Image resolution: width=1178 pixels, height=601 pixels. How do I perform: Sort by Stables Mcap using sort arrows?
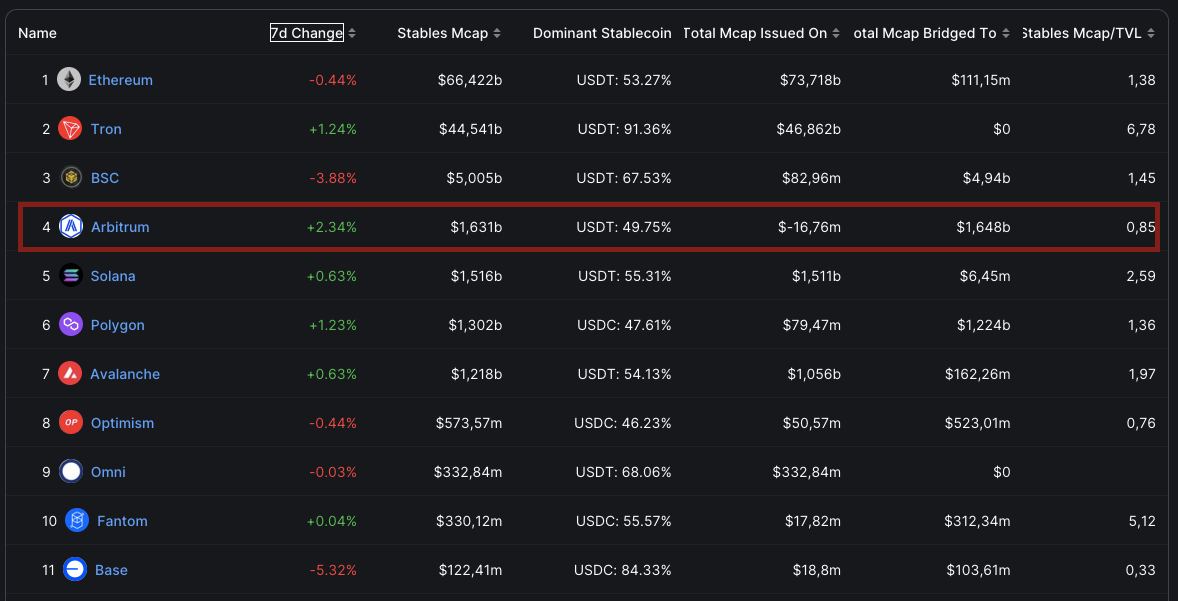tap(497, 33)
